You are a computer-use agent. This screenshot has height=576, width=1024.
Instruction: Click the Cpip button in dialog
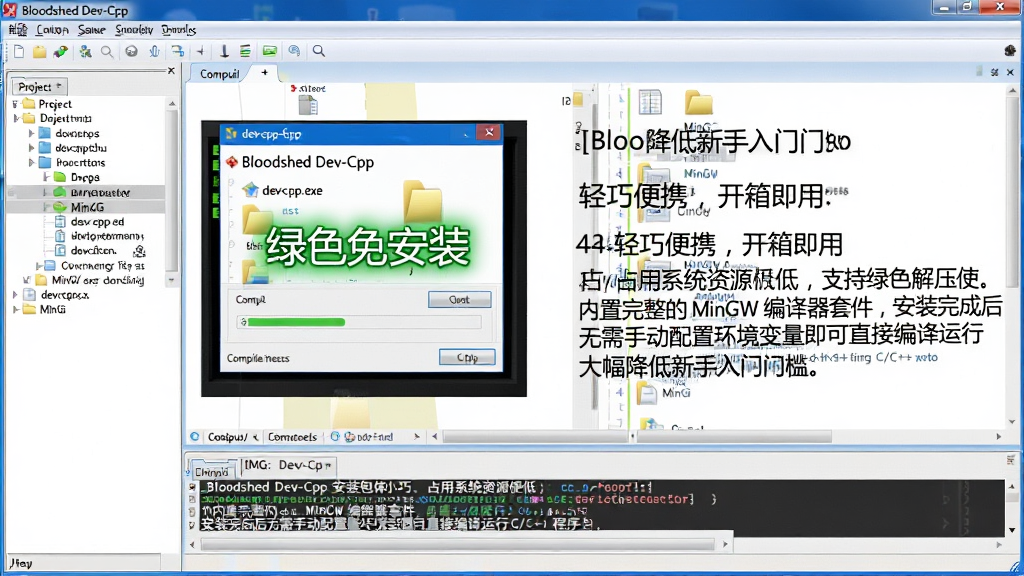click(467, 357)
